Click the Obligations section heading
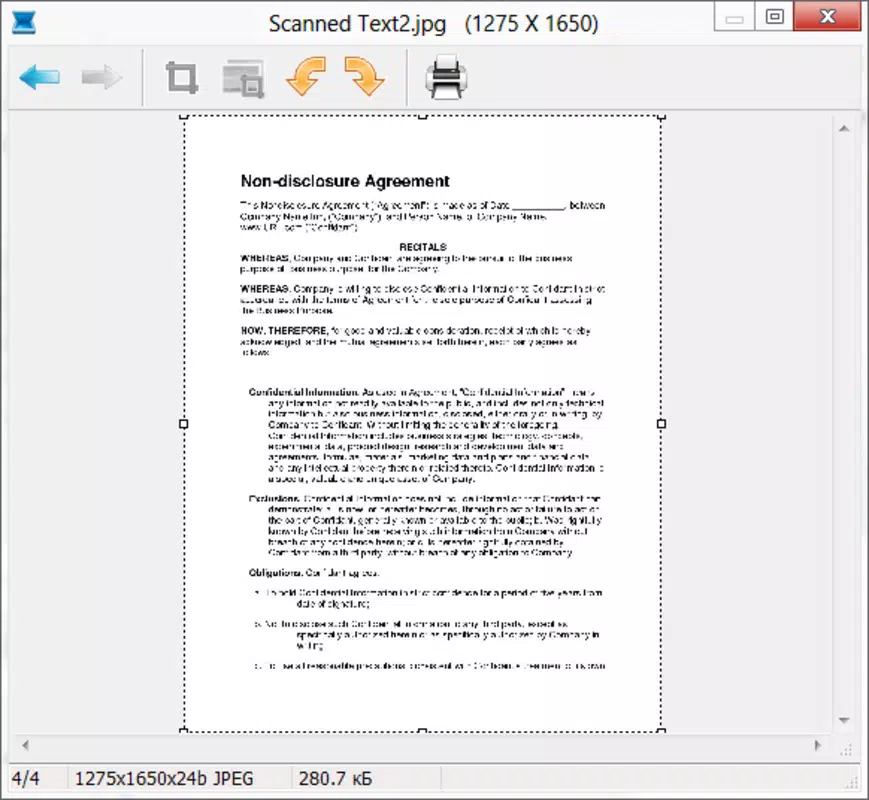The height and width of the screenshot is (800, 869). point(275,573)
